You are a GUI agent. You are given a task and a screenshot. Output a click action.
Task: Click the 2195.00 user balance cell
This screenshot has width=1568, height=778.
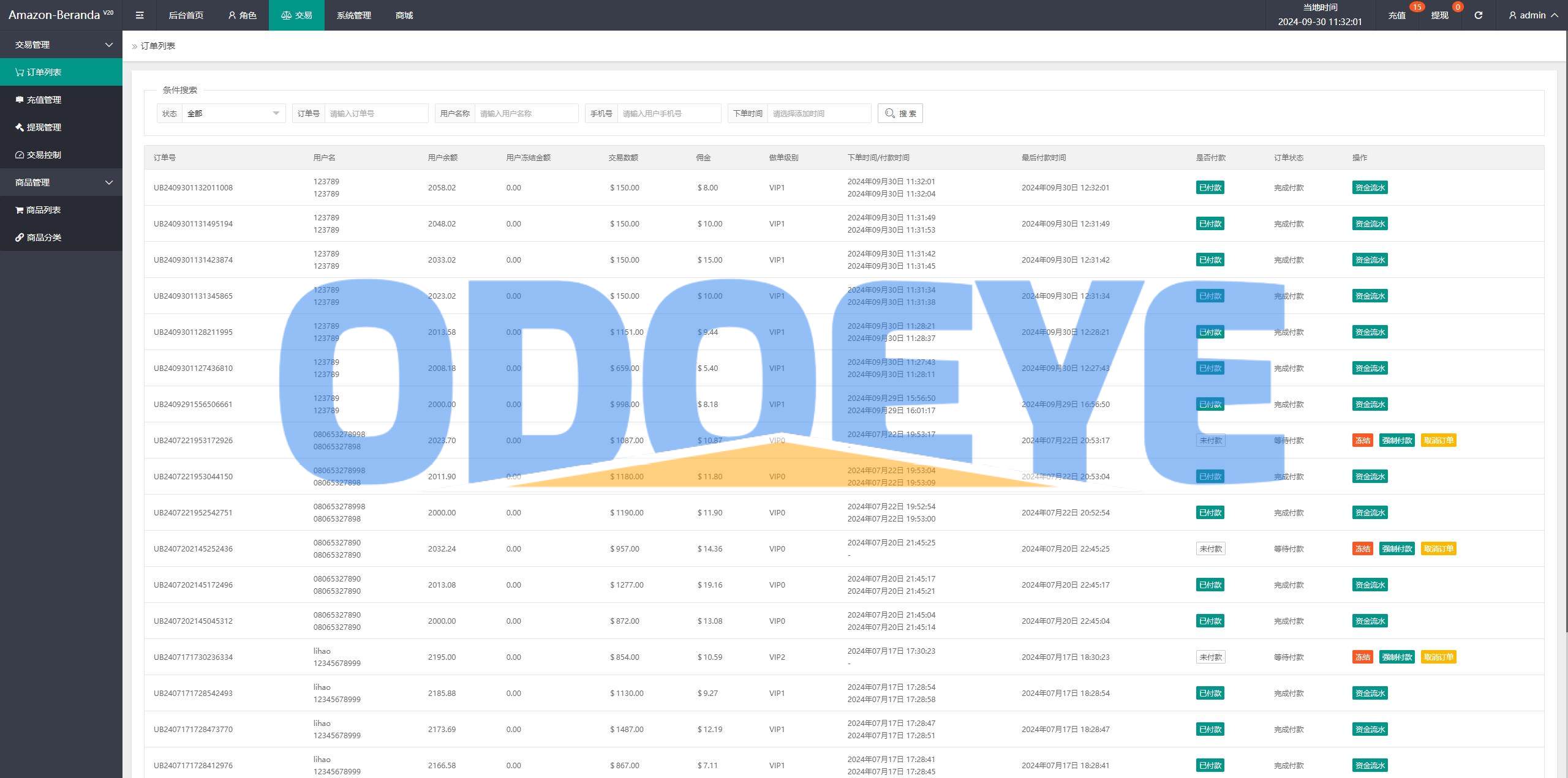[442, 657]
